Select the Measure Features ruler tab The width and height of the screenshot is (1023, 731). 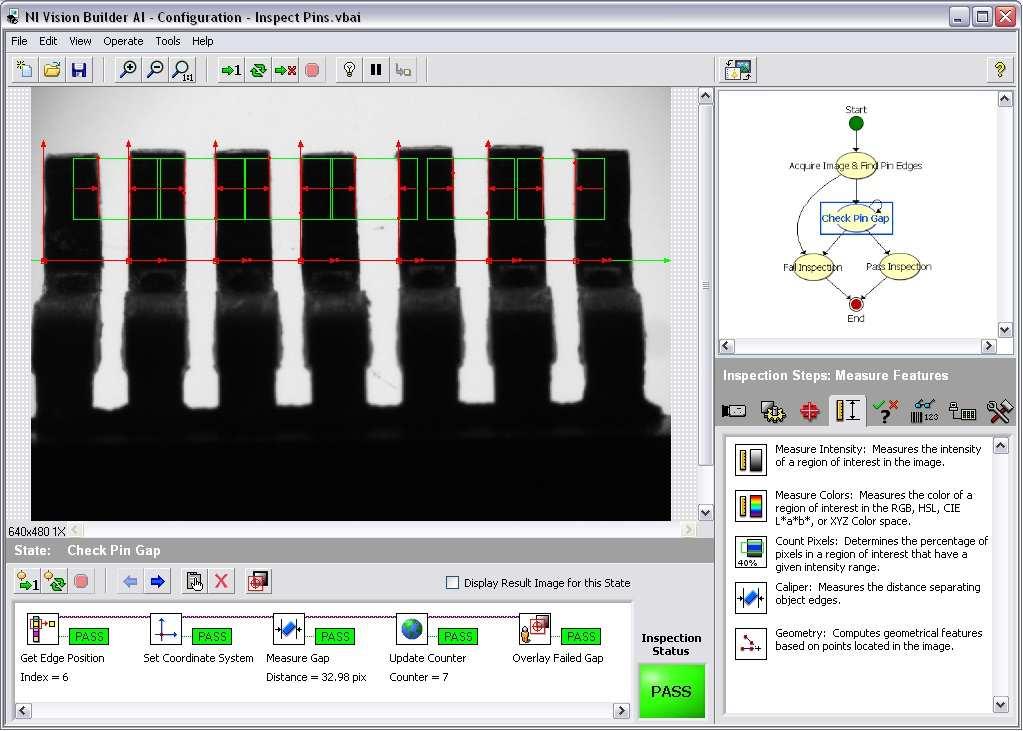pyautogui.click(x=847, y=411)
